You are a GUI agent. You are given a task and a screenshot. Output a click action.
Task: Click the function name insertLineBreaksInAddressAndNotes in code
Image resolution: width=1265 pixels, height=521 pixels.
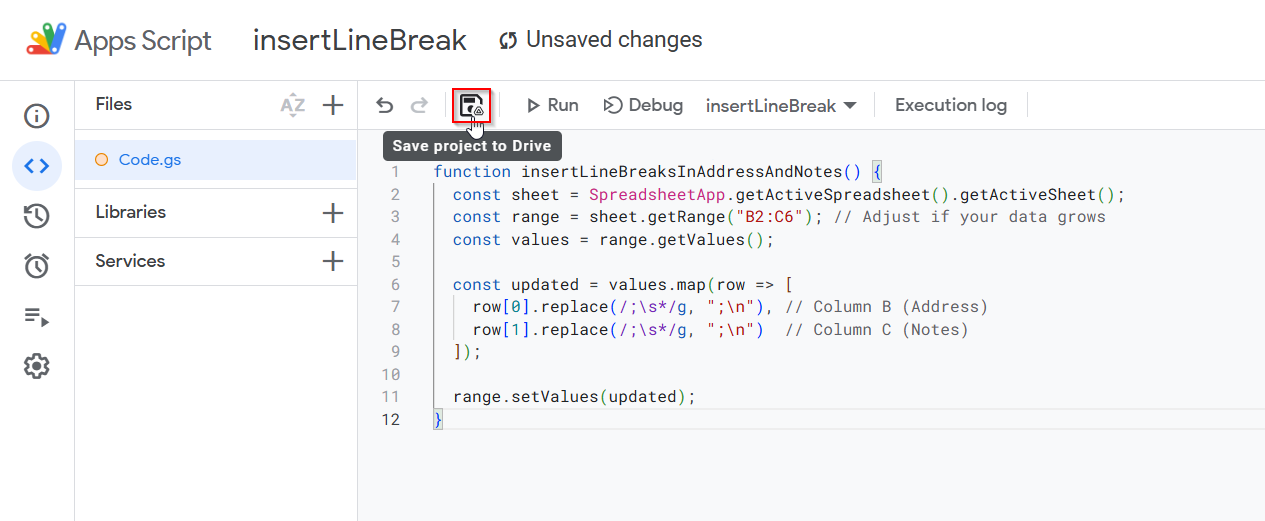681,172
